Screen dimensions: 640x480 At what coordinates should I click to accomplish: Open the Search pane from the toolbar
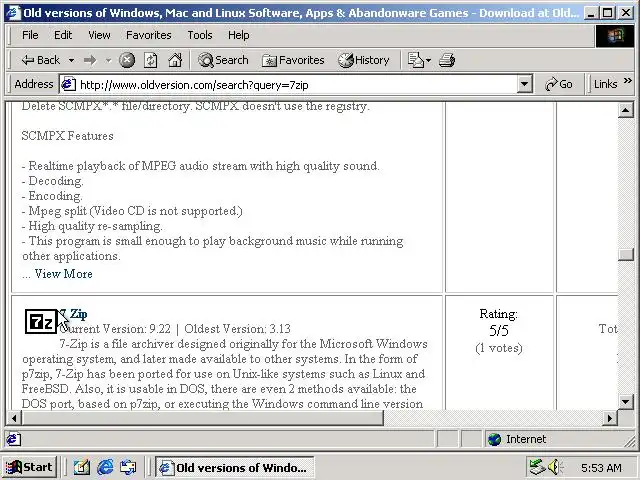click(x=223, y=60)
